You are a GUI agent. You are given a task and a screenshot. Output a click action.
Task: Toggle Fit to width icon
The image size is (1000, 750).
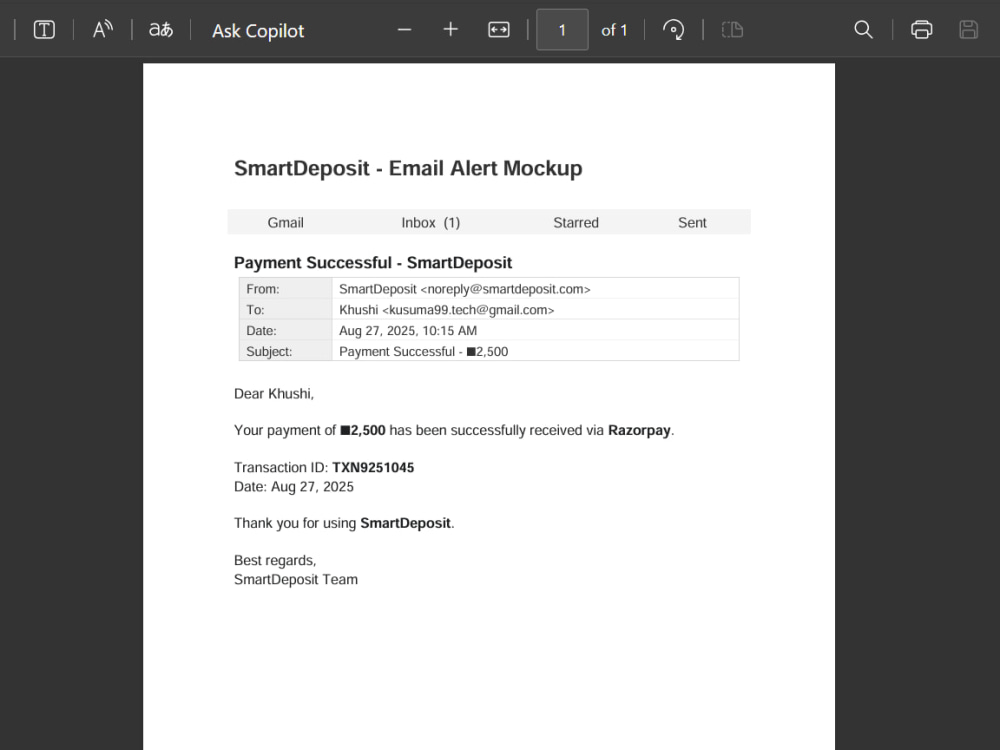pyautogui.click(x=499, y=30)
